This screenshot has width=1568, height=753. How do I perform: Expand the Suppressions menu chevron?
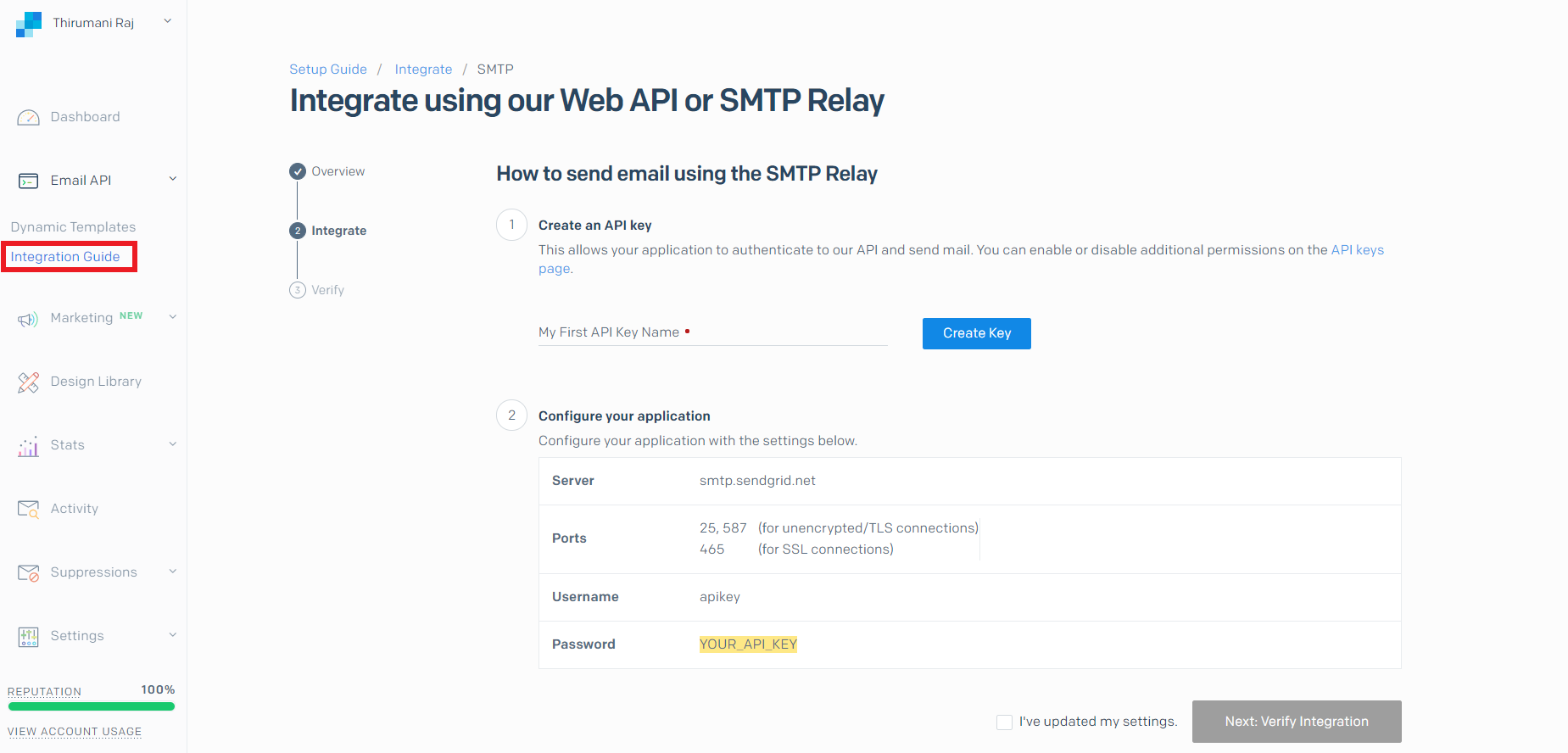pyautogui.click(x=173, y=572)
